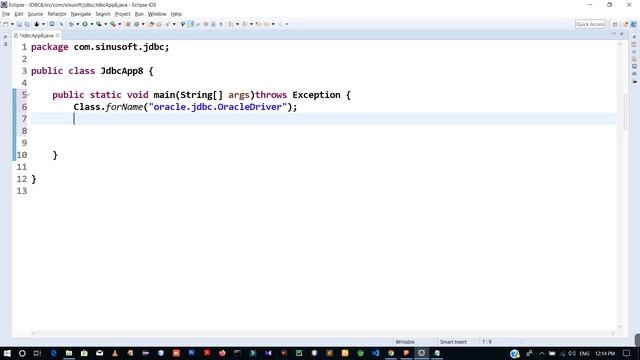Open the Source menu

click(x=35, y=14)
